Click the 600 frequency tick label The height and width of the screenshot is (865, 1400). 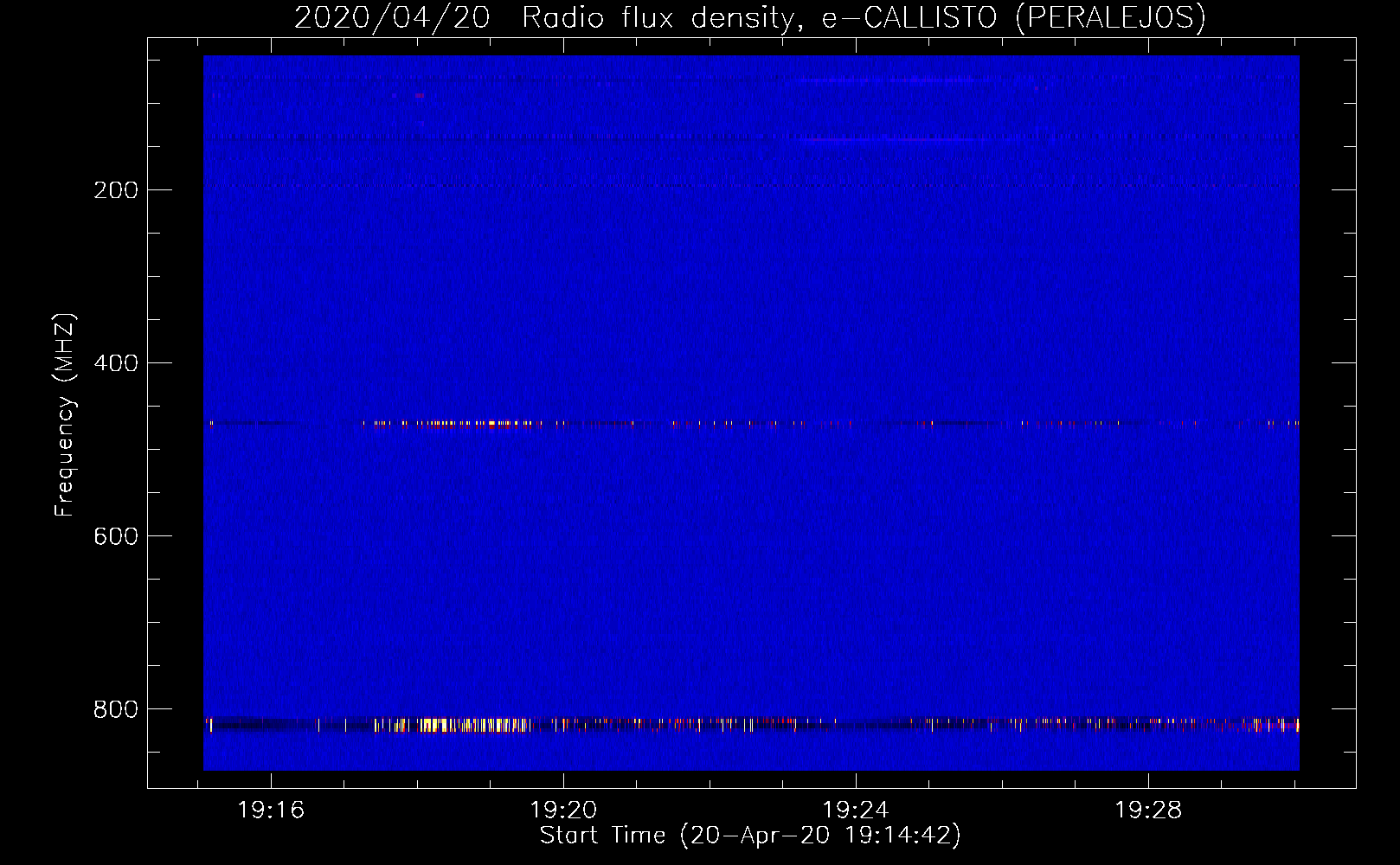click(116, 536)
